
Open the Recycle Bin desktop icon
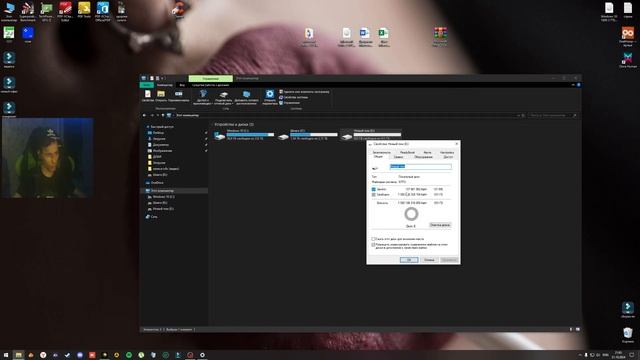[x=628, y=335]
